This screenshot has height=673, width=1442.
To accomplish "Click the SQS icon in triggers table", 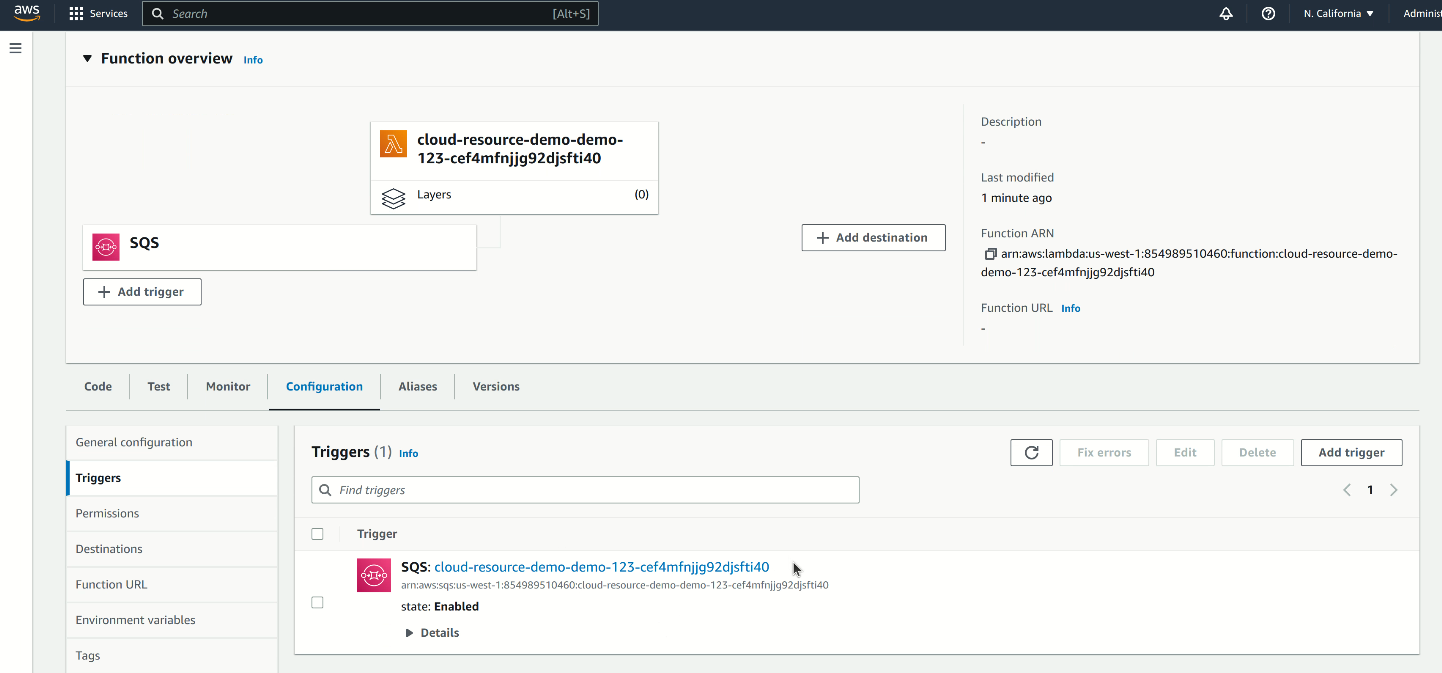I will point(374,575).
